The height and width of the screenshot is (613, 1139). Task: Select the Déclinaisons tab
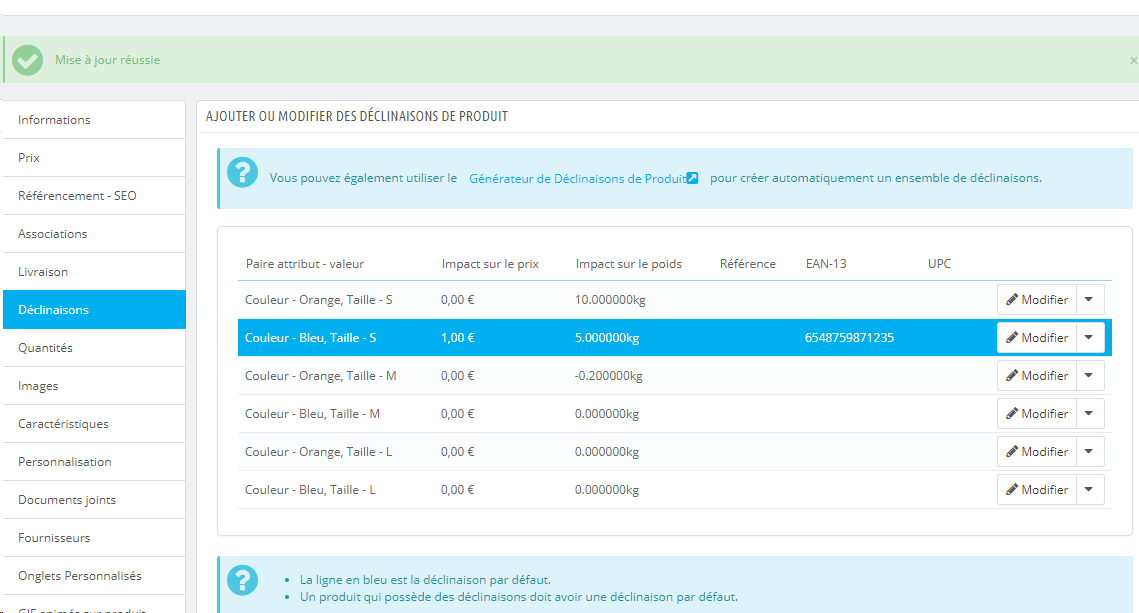(94, 309)
